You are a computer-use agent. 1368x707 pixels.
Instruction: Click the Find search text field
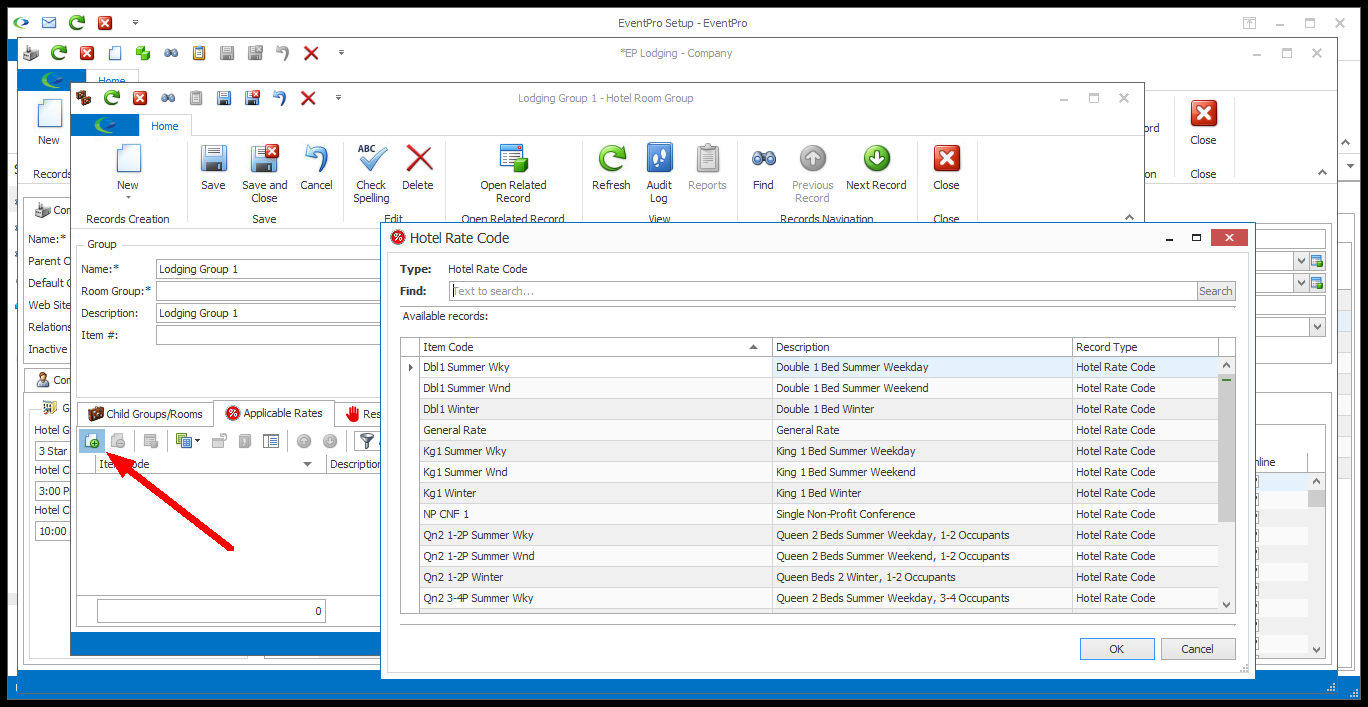(823, 291)
